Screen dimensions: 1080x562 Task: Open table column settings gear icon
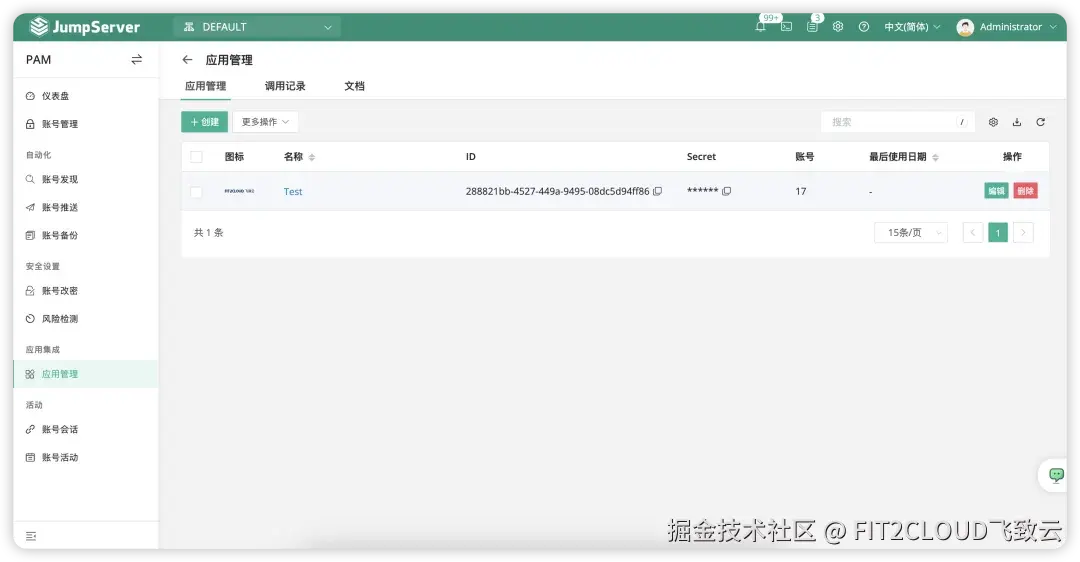(x=993, y=122)
